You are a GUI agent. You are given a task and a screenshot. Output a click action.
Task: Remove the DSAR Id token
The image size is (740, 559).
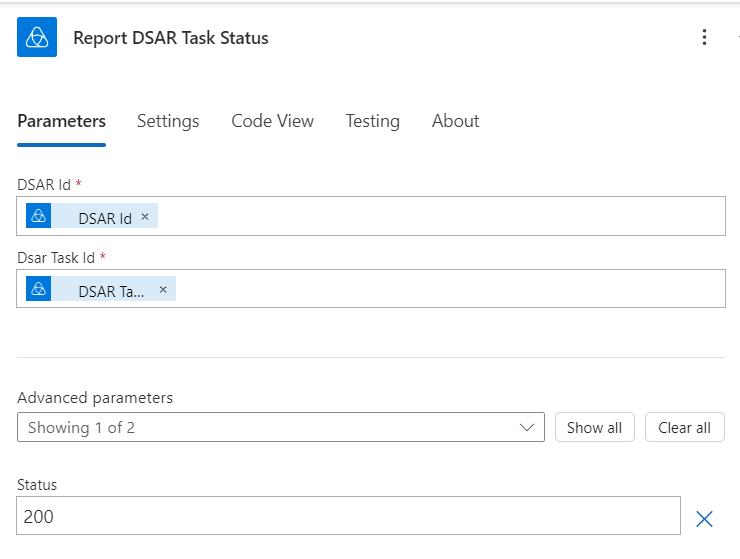pos(145,216)
